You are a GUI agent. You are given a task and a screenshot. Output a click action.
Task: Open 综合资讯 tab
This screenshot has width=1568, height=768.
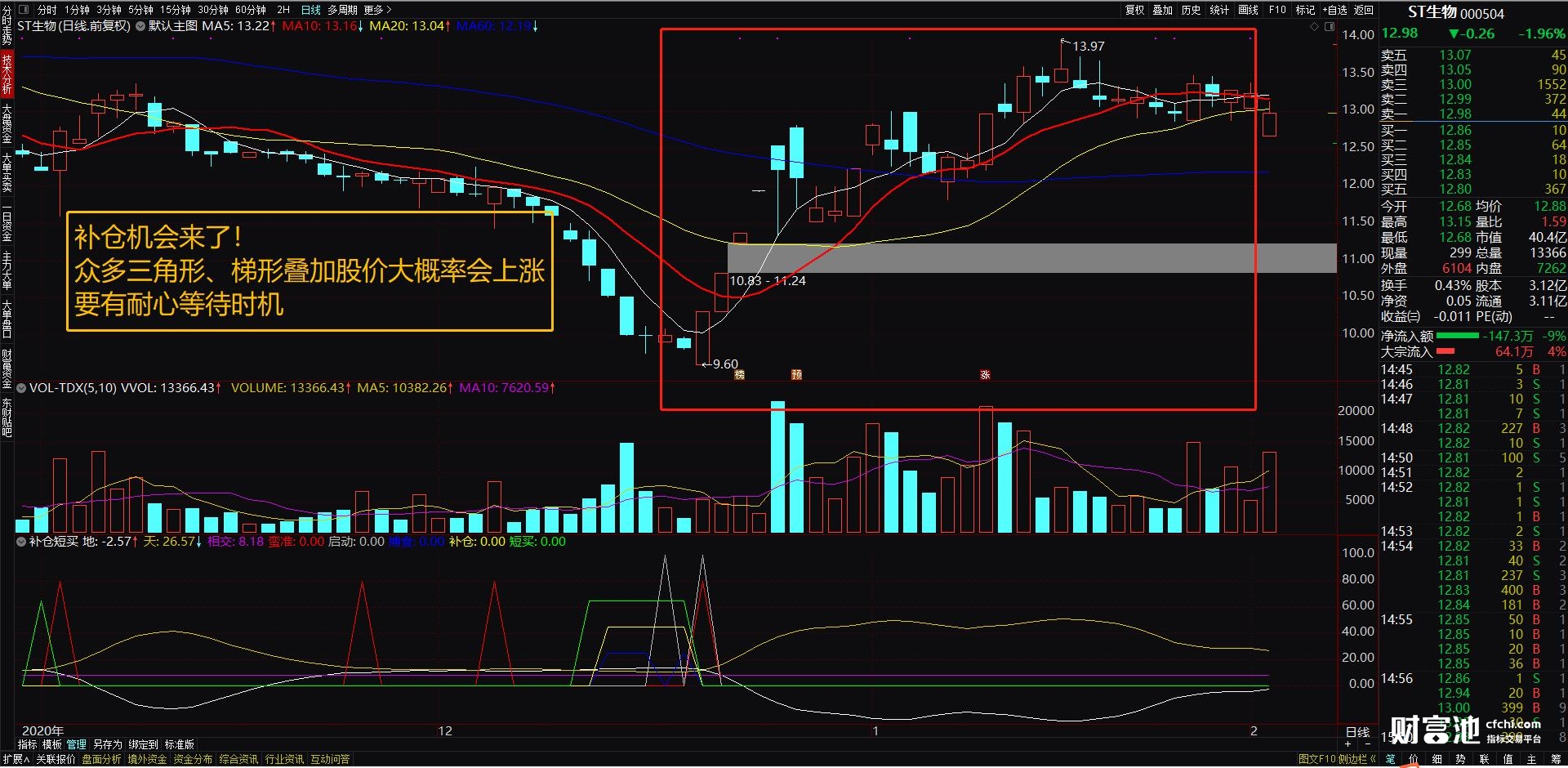(x=238, y=759)
